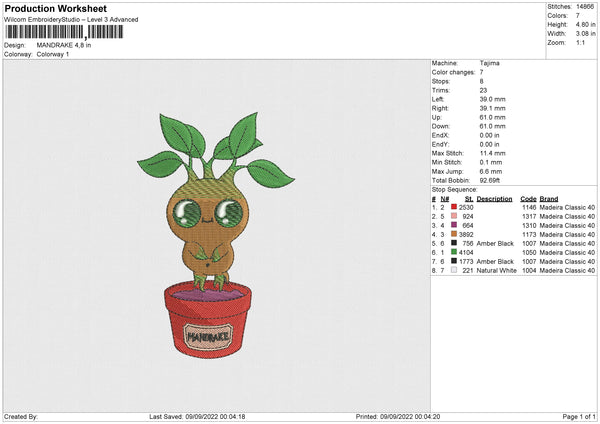600x424 pixels.
Task: Click the "Page 1 of 1" indicator
Action: click(579, 416)
